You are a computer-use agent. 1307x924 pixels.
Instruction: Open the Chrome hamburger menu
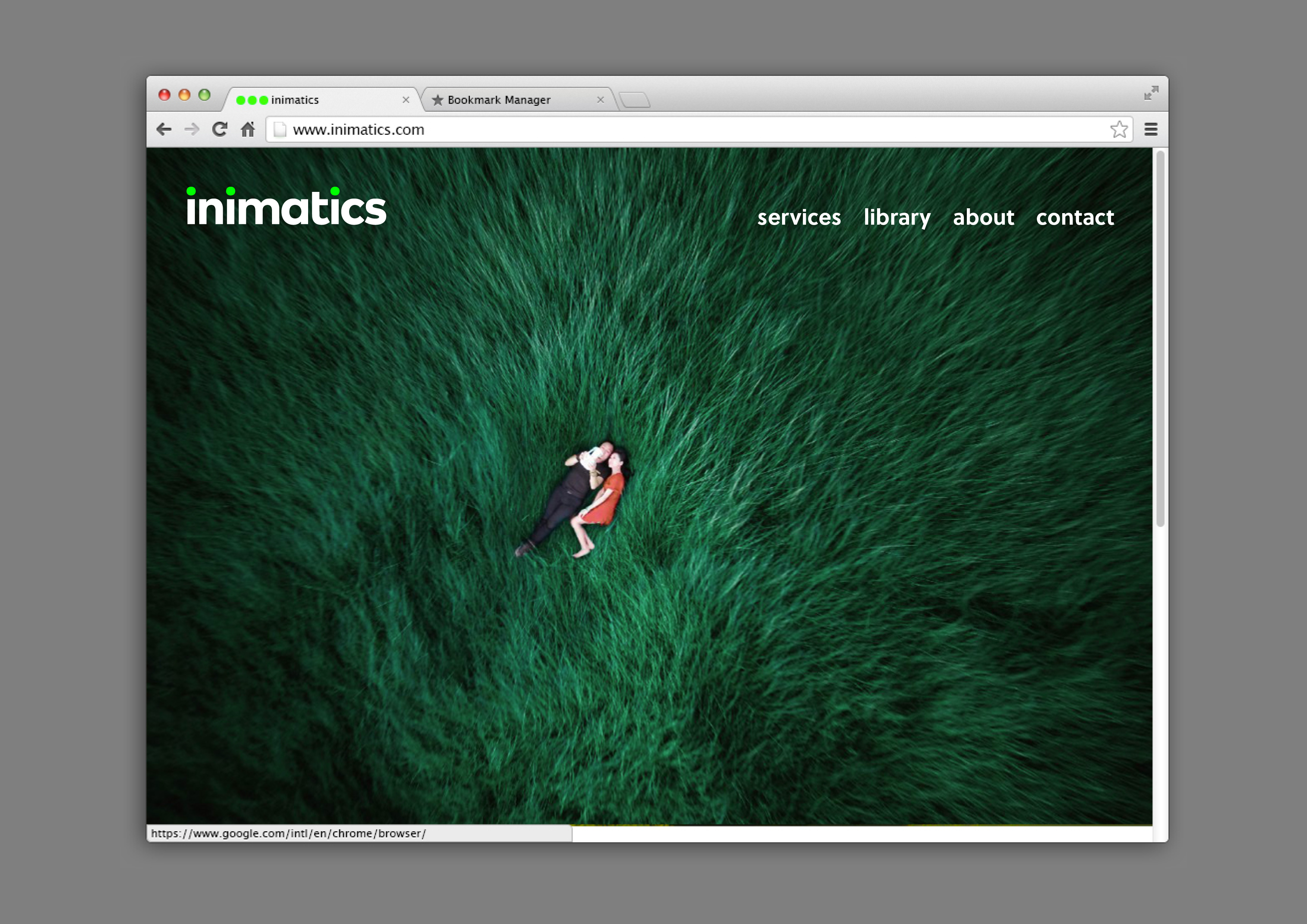click(x=1151, y=130)
